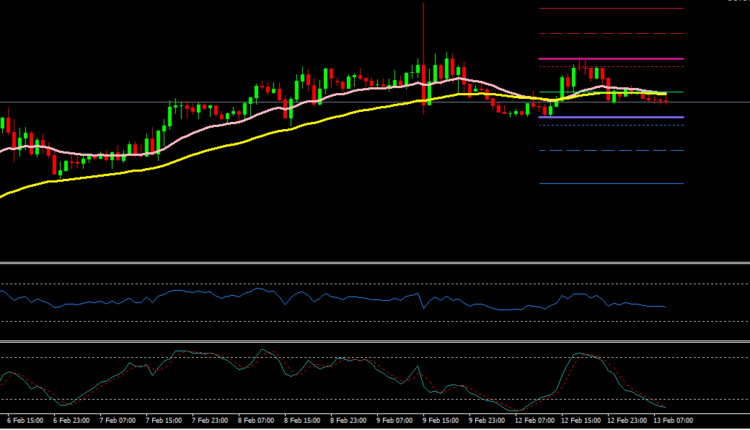750x430 pixels.
Task: Click the divider between price chart and oscillator
Action: pos(375,263)
